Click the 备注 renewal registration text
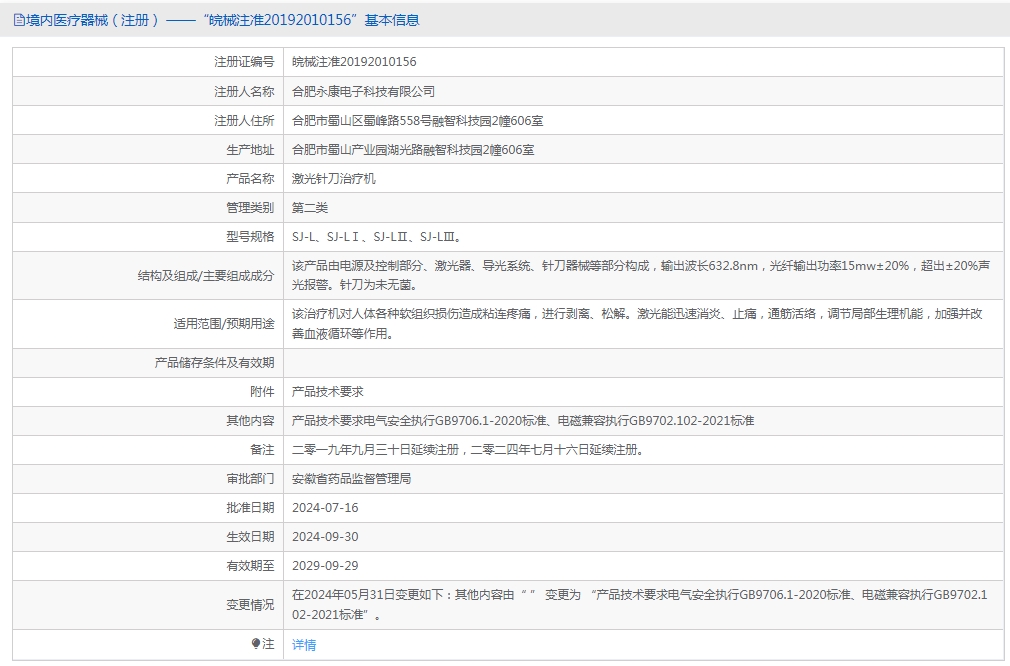 [x=467, y=450]
